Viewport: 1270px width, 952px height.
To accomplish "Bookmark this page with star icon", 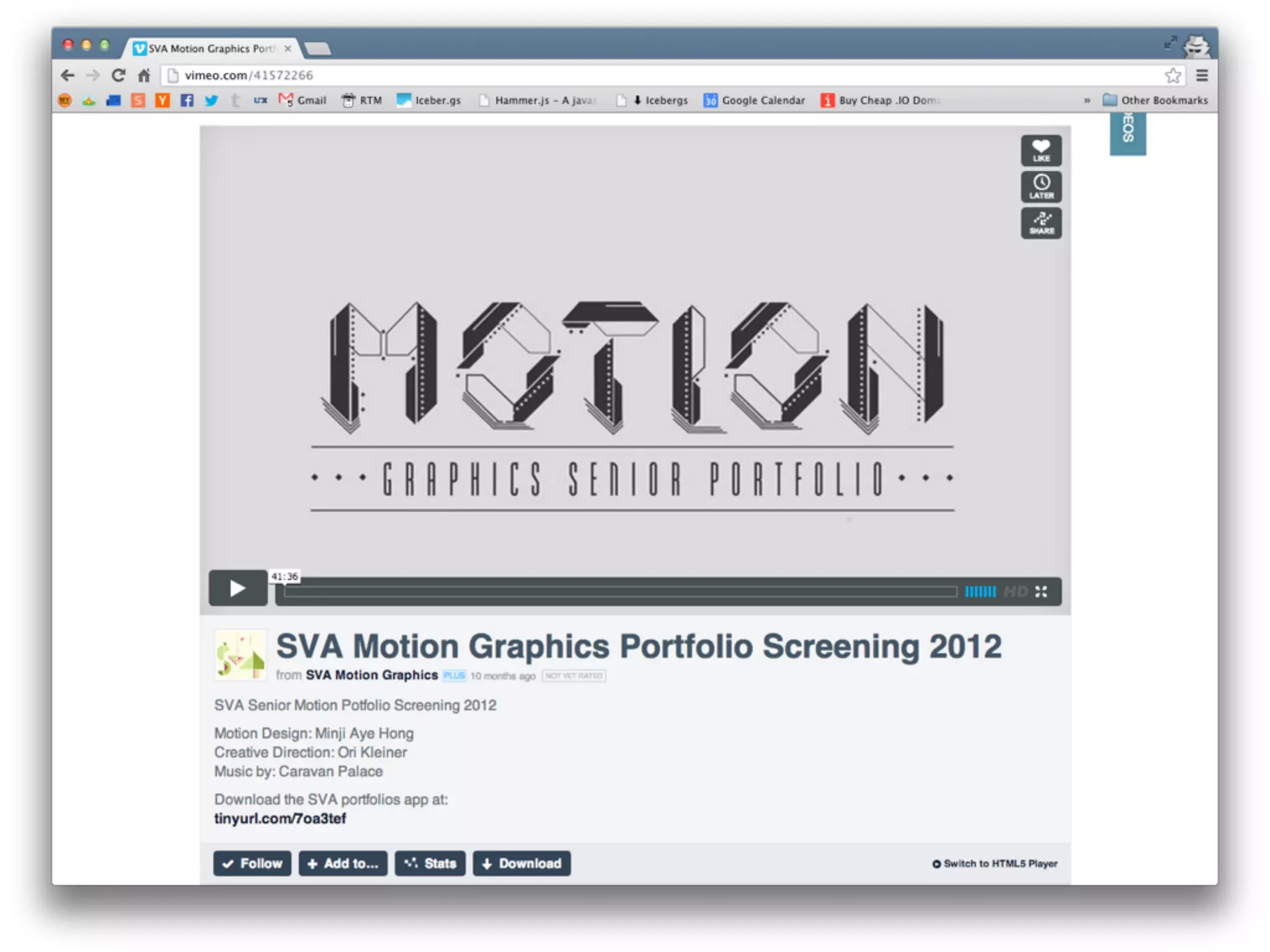I will tap(1172, 75).
